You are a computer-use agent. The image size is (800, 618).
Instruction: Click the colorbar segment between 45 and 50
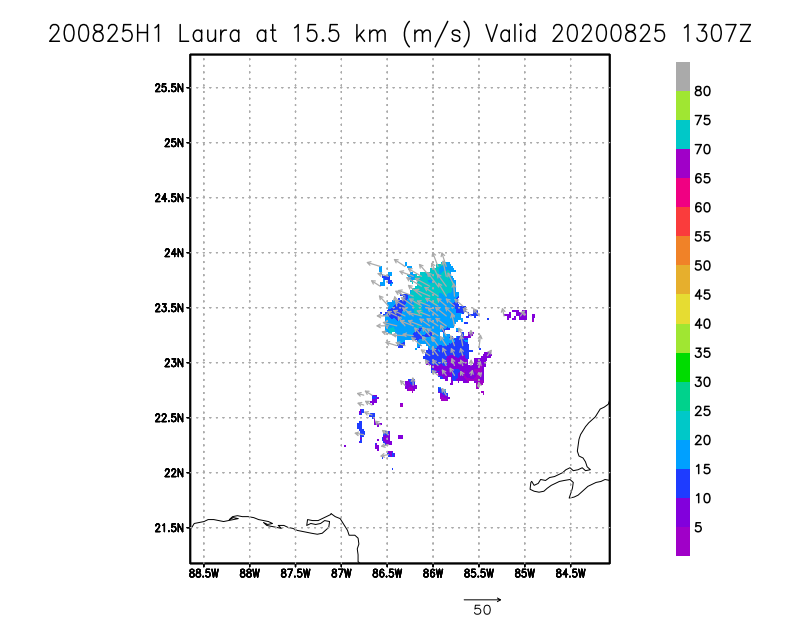pos(683,280)
